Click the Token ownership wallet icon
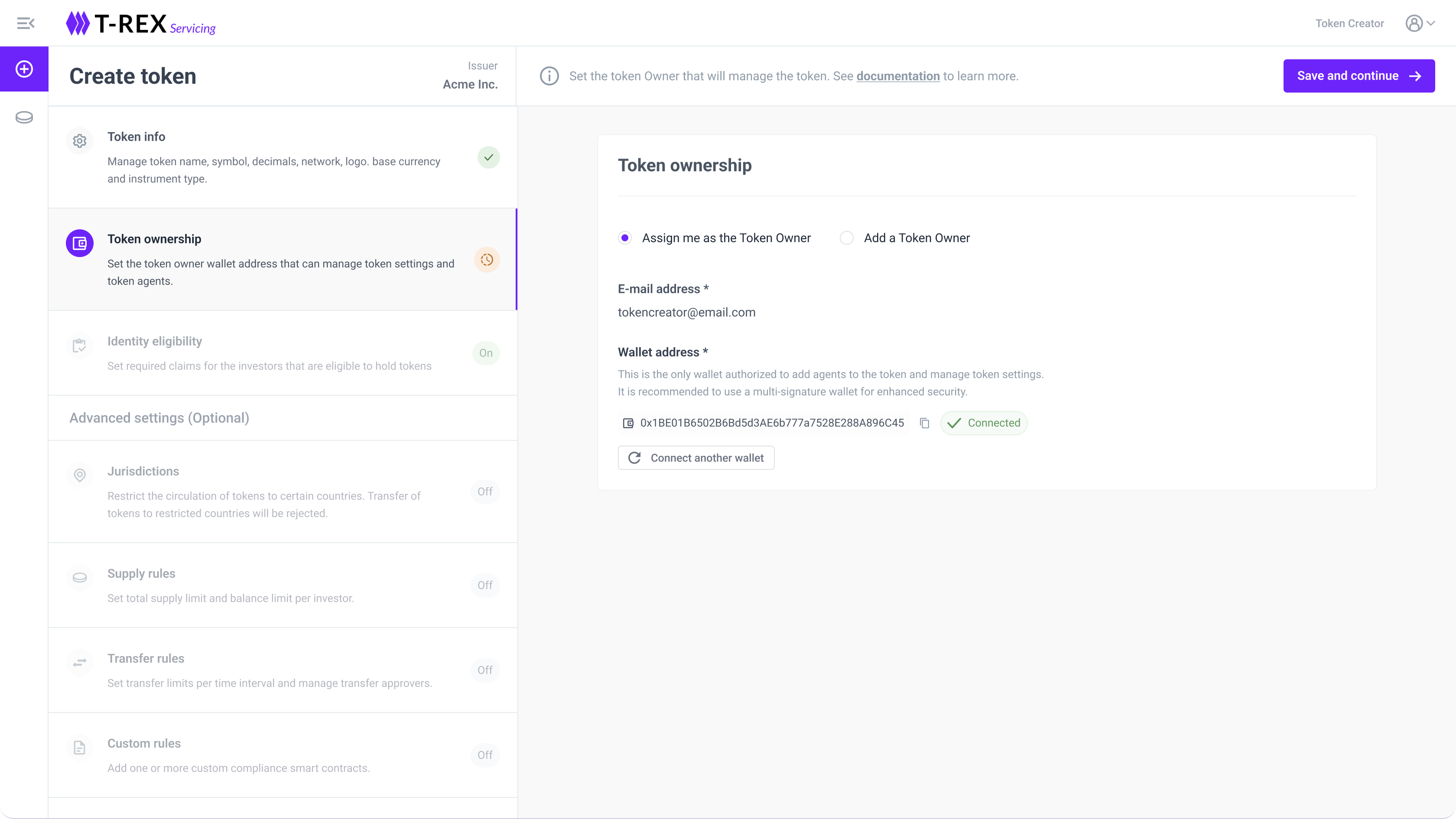The width and height of the screenshot is (1456, 819). tap(80, 243)
